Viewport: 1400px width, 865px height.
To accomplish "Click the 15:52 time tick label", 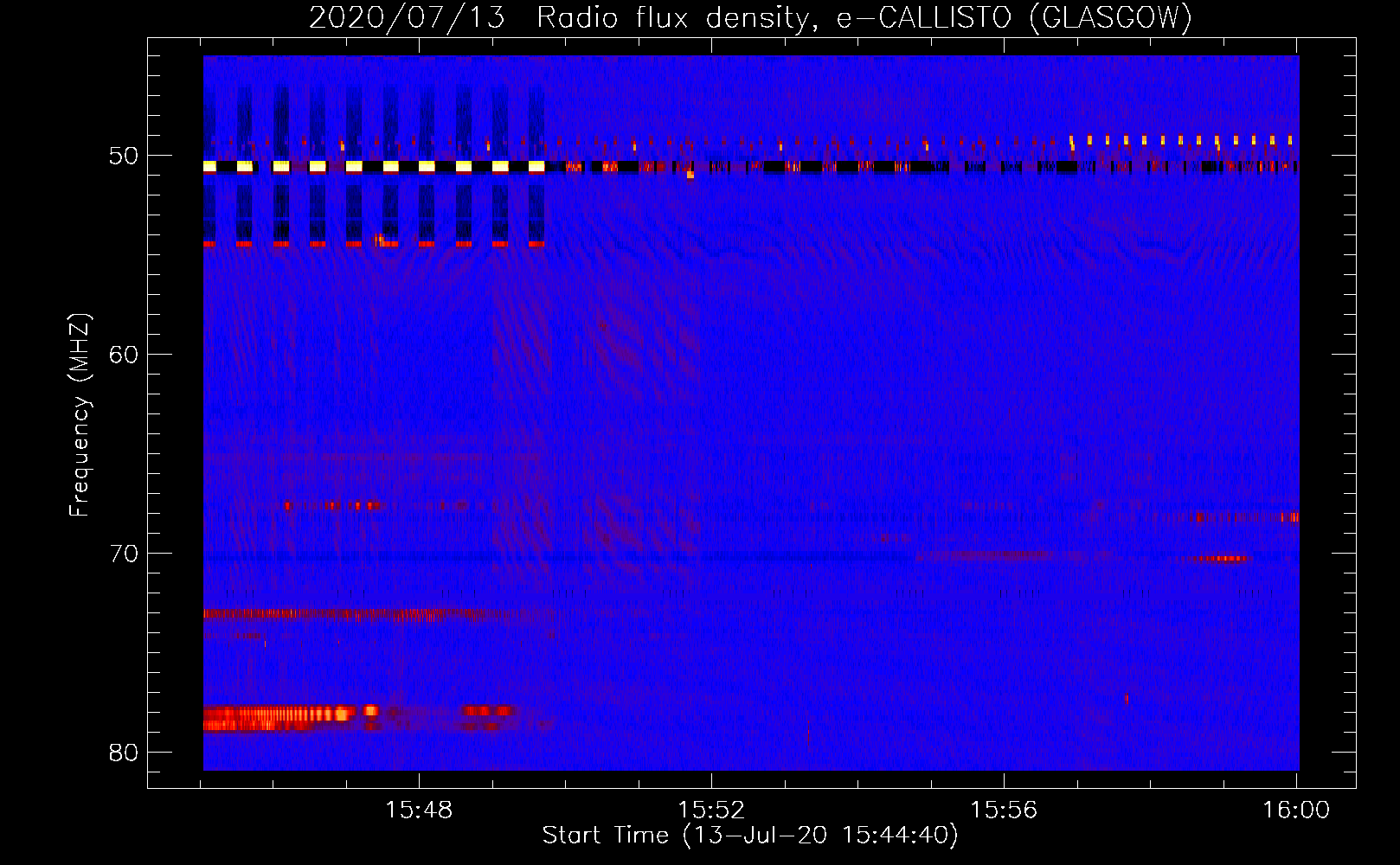I will (711, 810).
